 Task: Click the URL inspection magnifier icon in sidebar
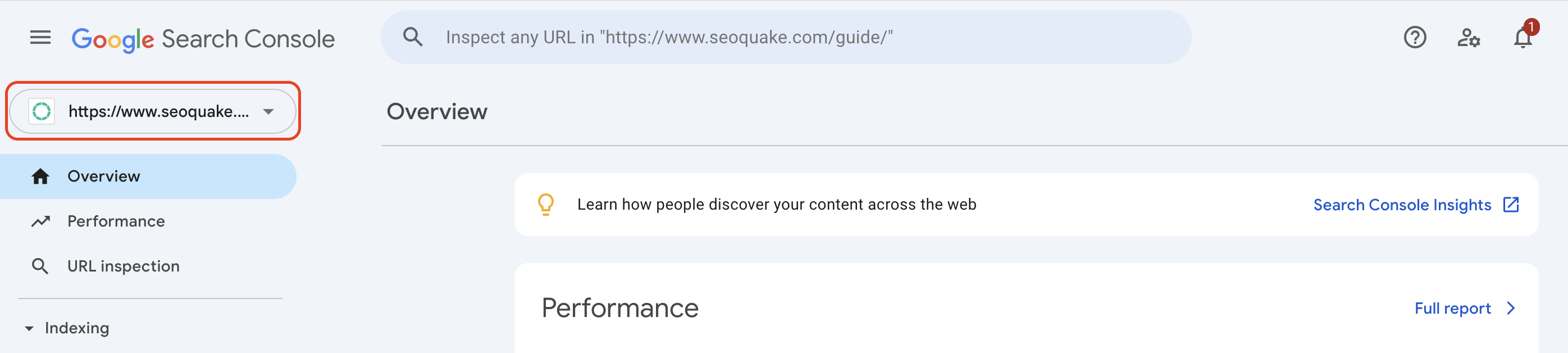[x=40, y=266]
